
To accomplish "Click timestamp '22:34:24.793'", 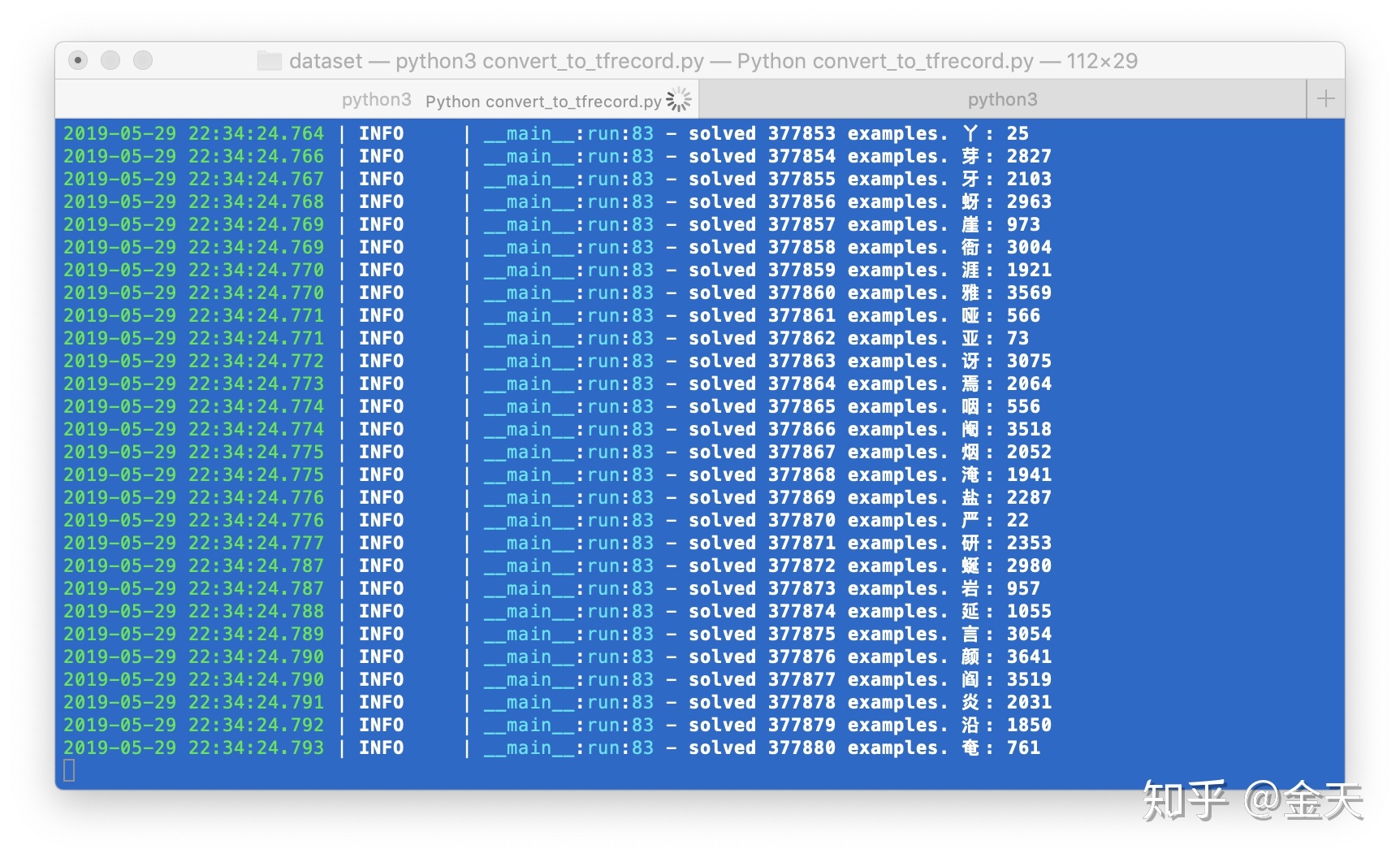I will pyautogui.click(x=256, y=747).
